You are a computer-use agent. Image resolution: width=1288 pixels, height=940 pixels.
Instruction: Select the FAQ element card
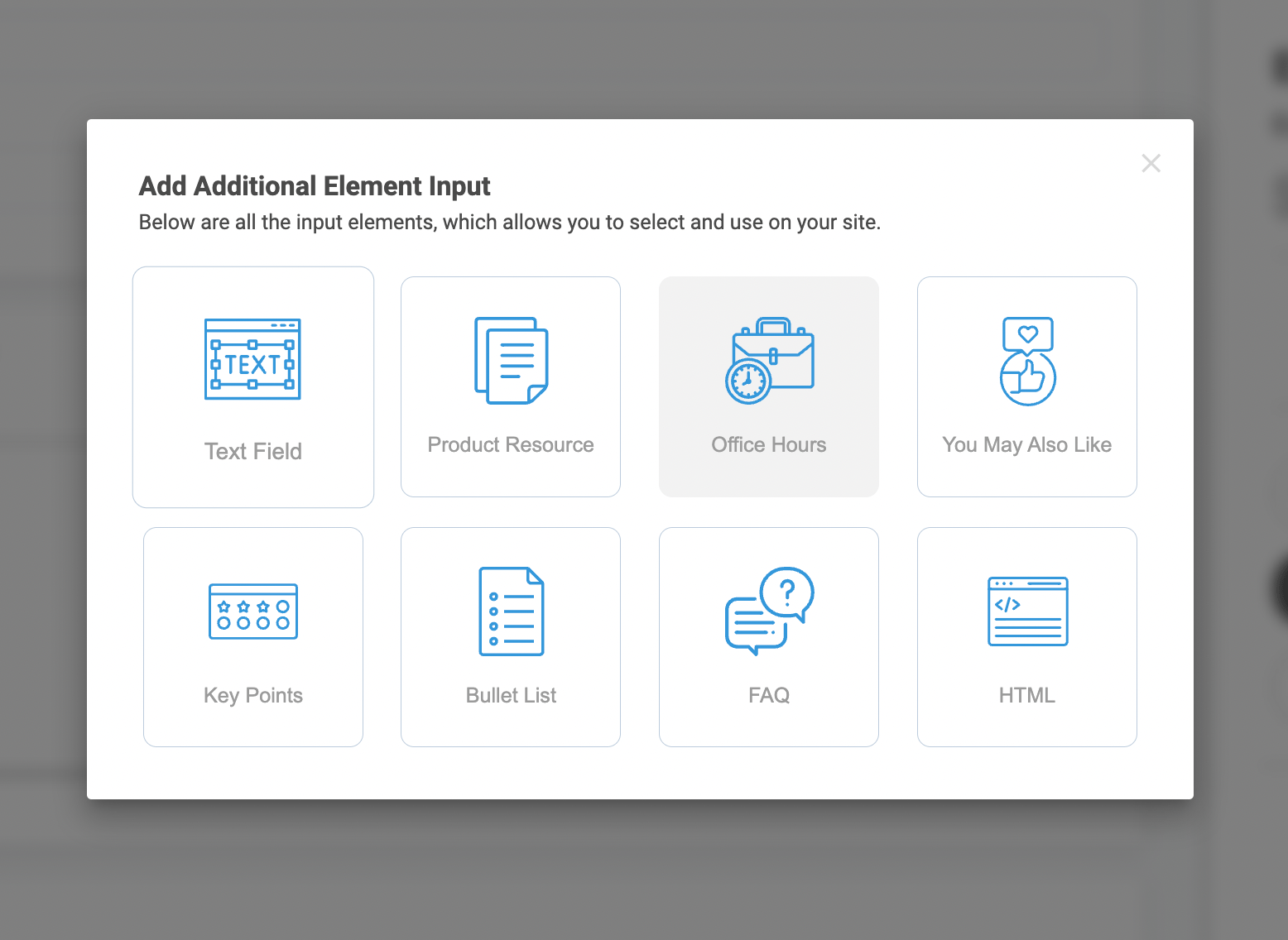click(769, 637)
